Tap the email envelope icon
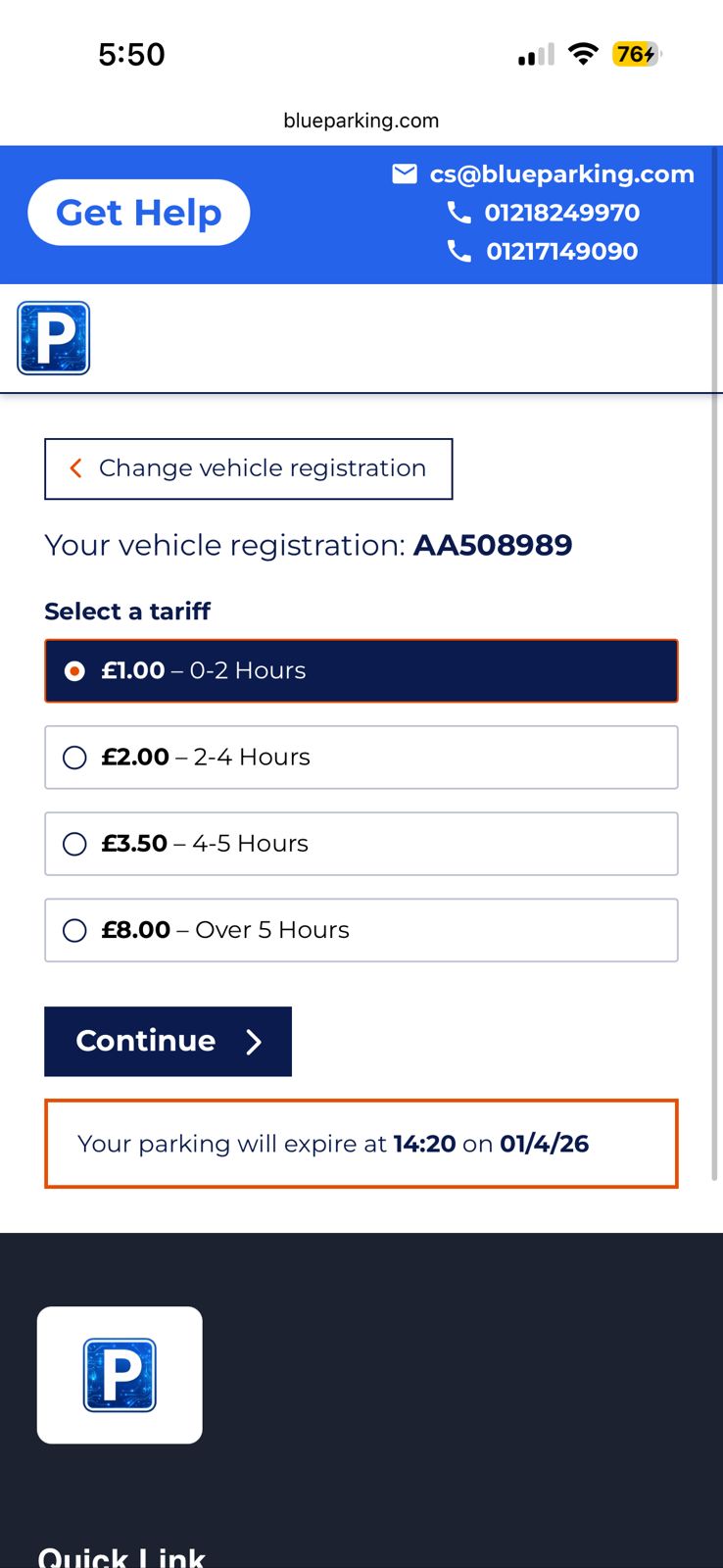The height and width of the screenshot is (1568, 723). (x=405, y=173)
